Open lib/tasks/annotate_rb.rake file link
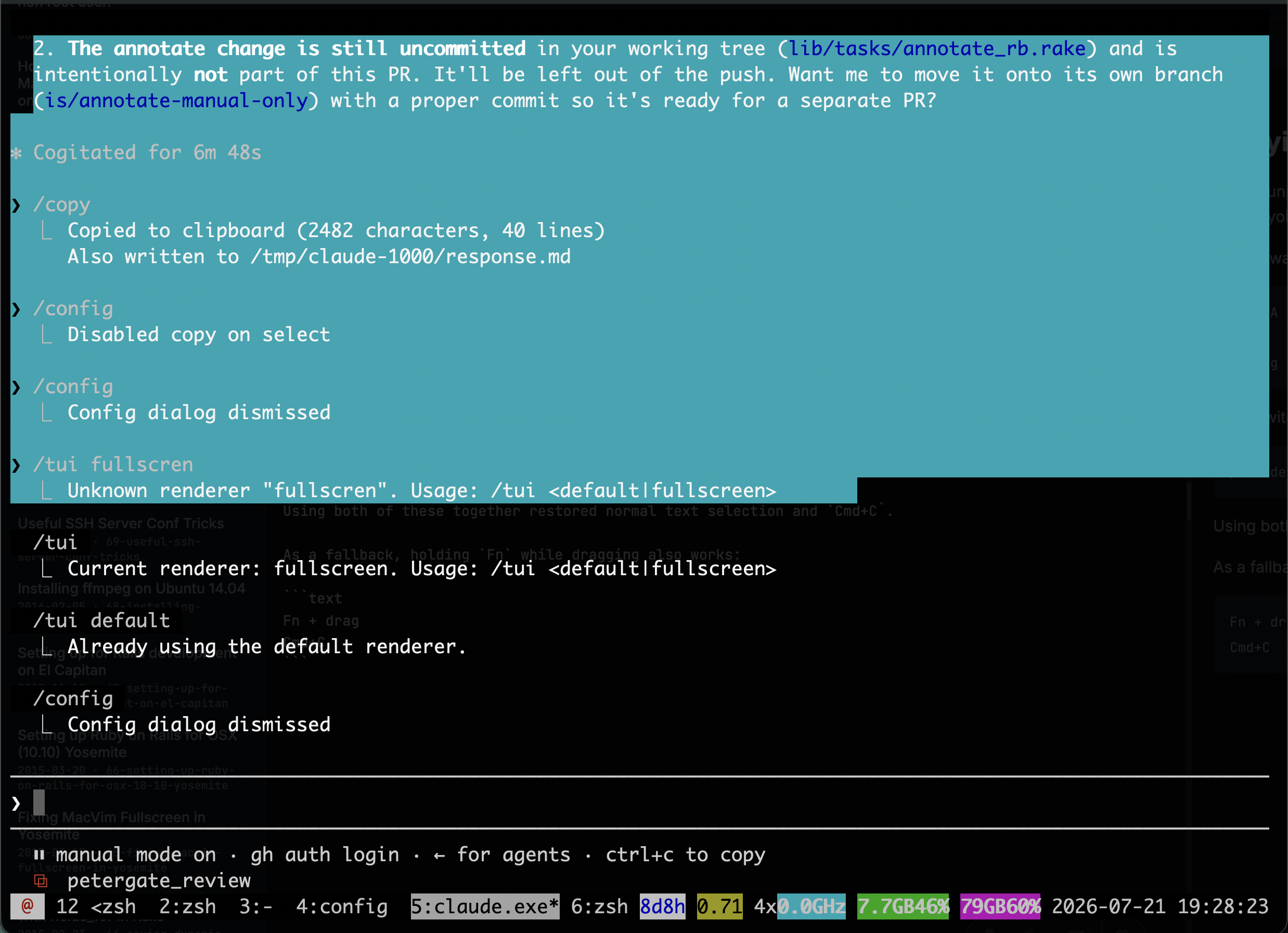Screen dimensions: 1288x933 (x=937, y=48)
